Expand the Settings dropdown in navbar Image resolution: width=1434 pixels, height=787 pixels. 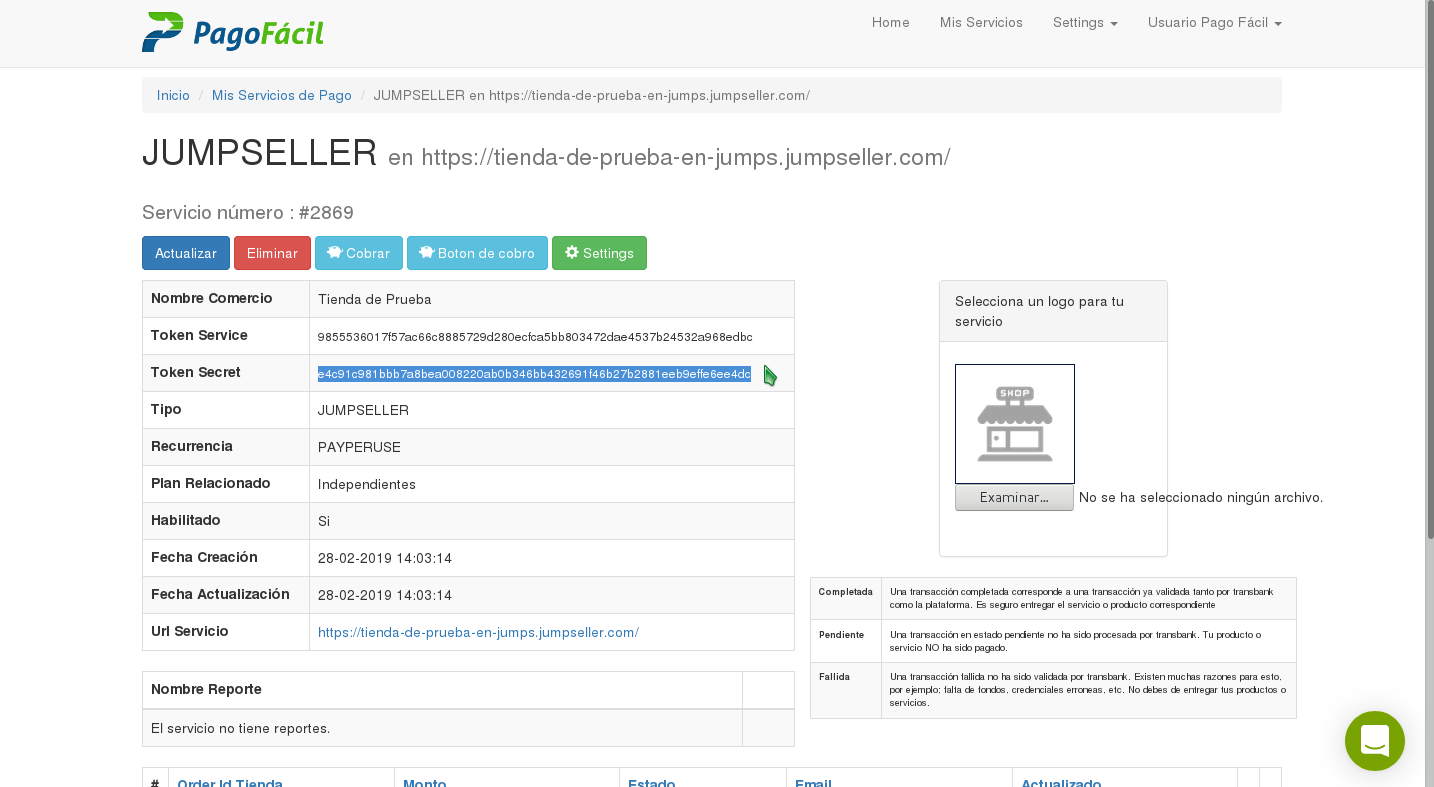(1085, 22)
